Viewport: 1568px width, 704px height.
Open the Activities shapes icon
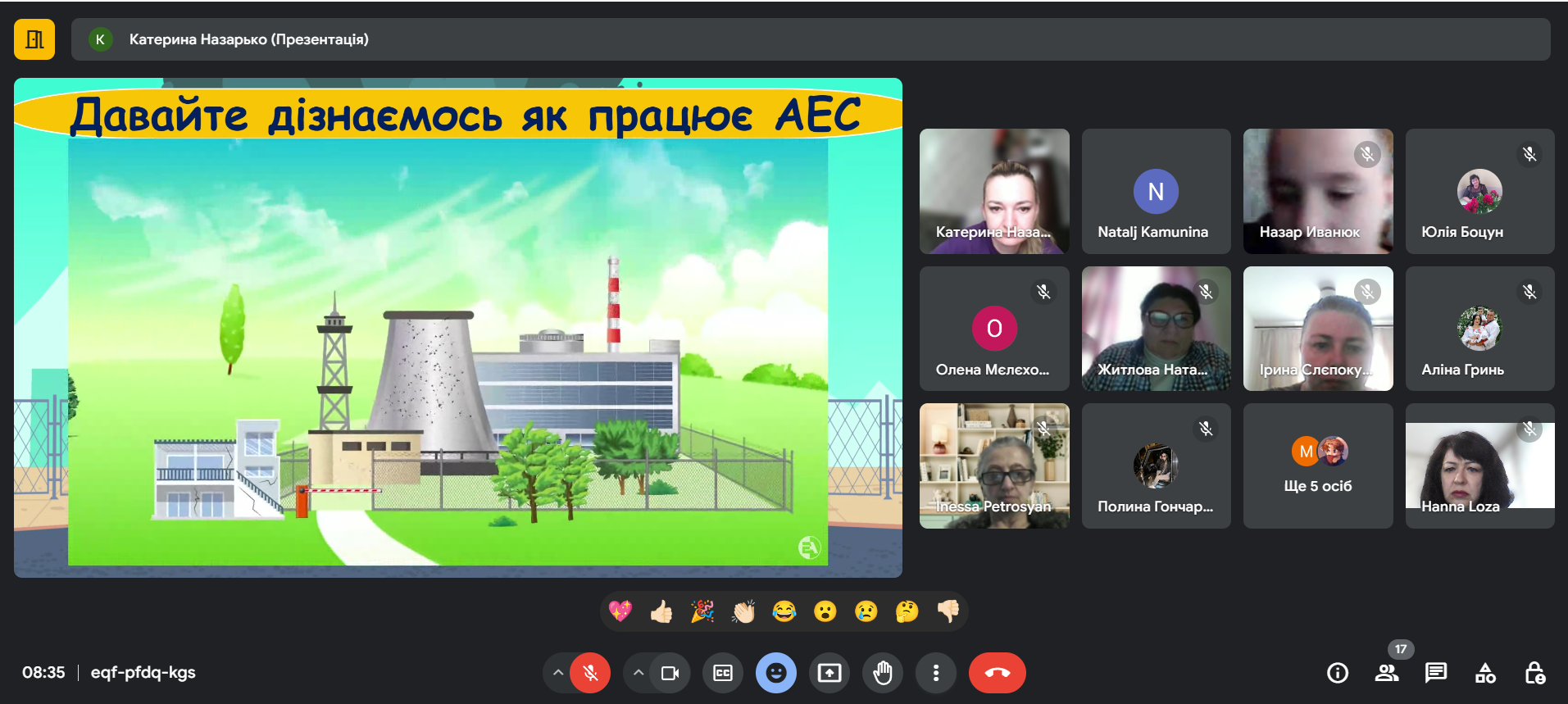tap(1485, 673)
